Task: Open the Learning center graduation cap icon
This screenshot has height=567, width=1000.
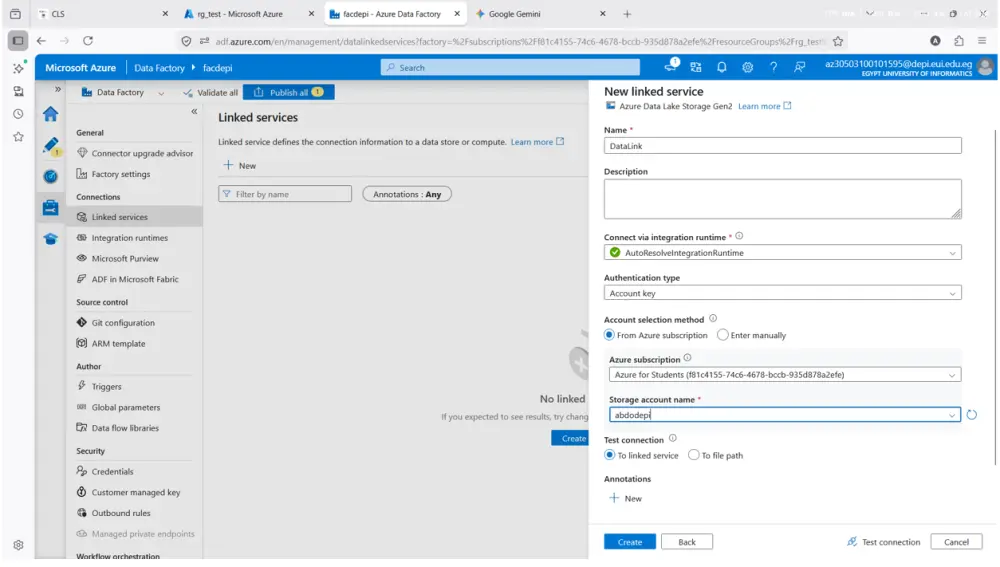Action: (x=50, y=239)
